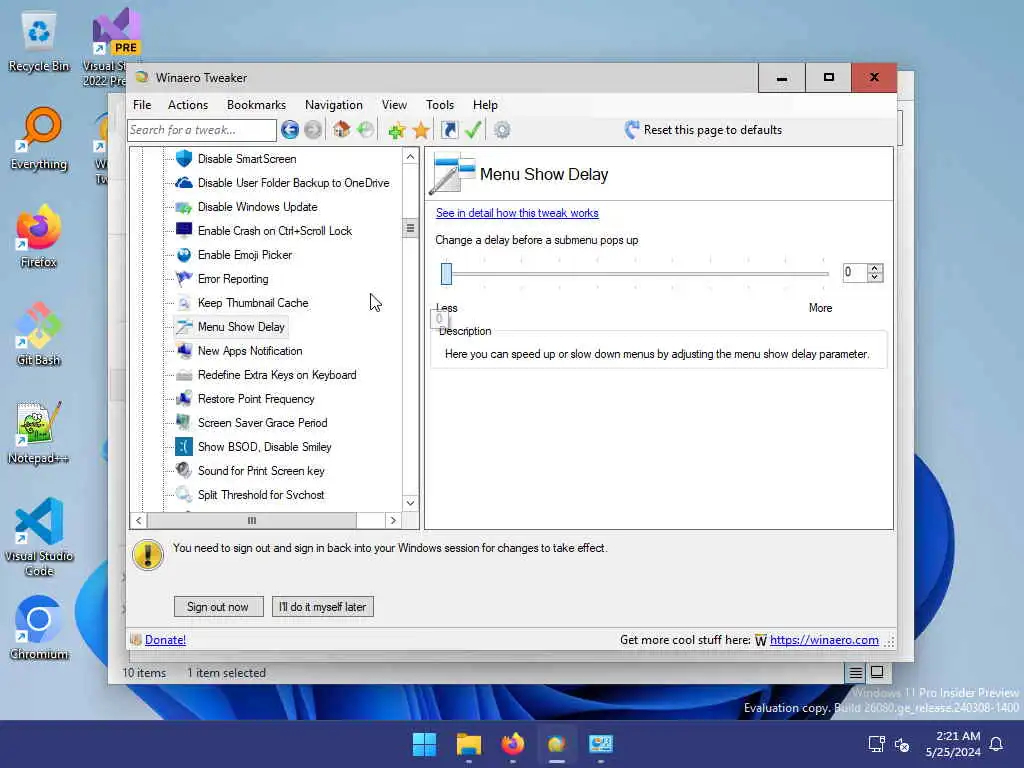Click the Disable Windows Update icon
Viewport: 1024px width, 768px height.
click(184, 207)
